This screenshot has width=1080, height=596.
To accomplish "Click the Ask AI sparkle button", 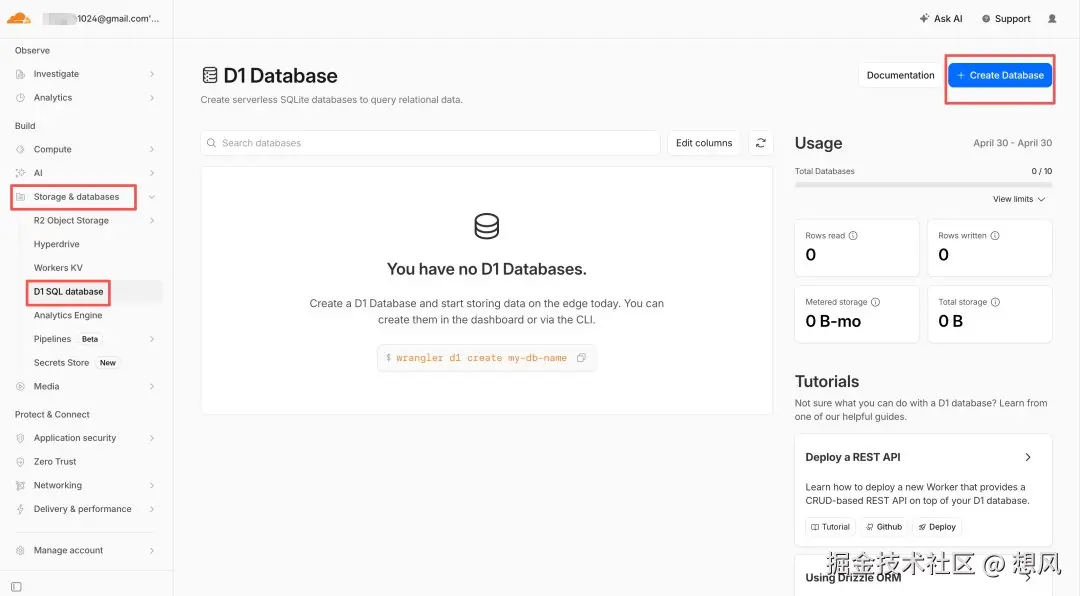I will click(x=941, y=19).
